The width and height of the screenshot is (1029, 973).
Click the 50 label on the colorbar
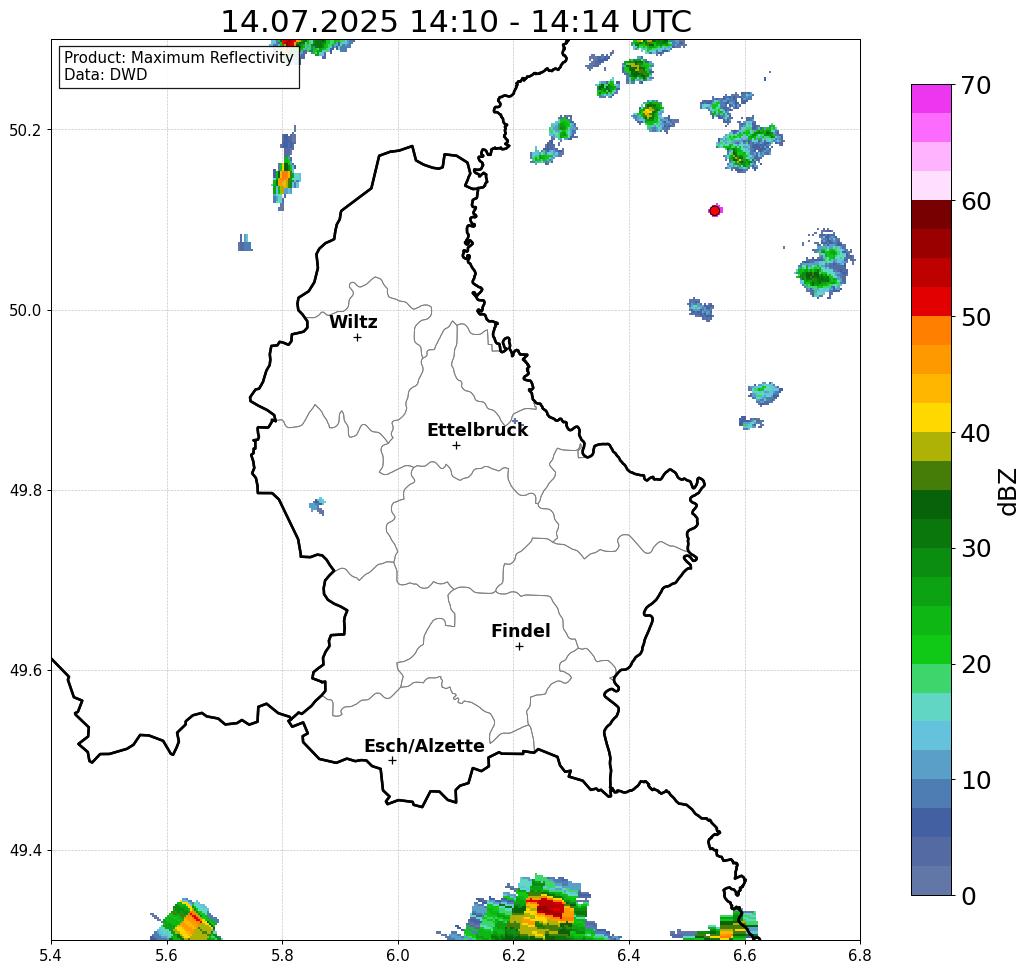(975, 317)
